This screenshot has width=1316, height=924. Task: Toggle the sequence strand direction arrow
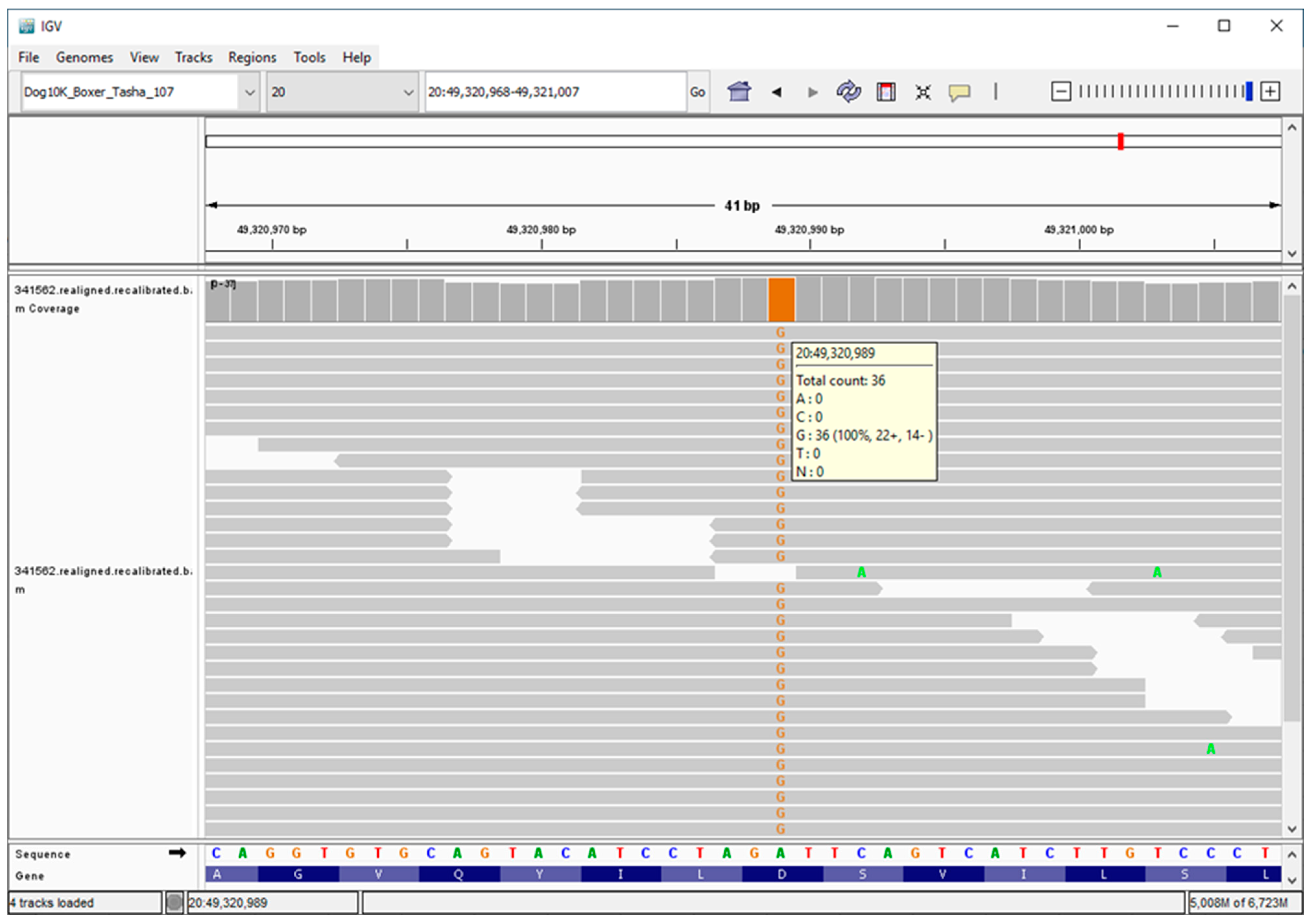click(x=177, y=853)
